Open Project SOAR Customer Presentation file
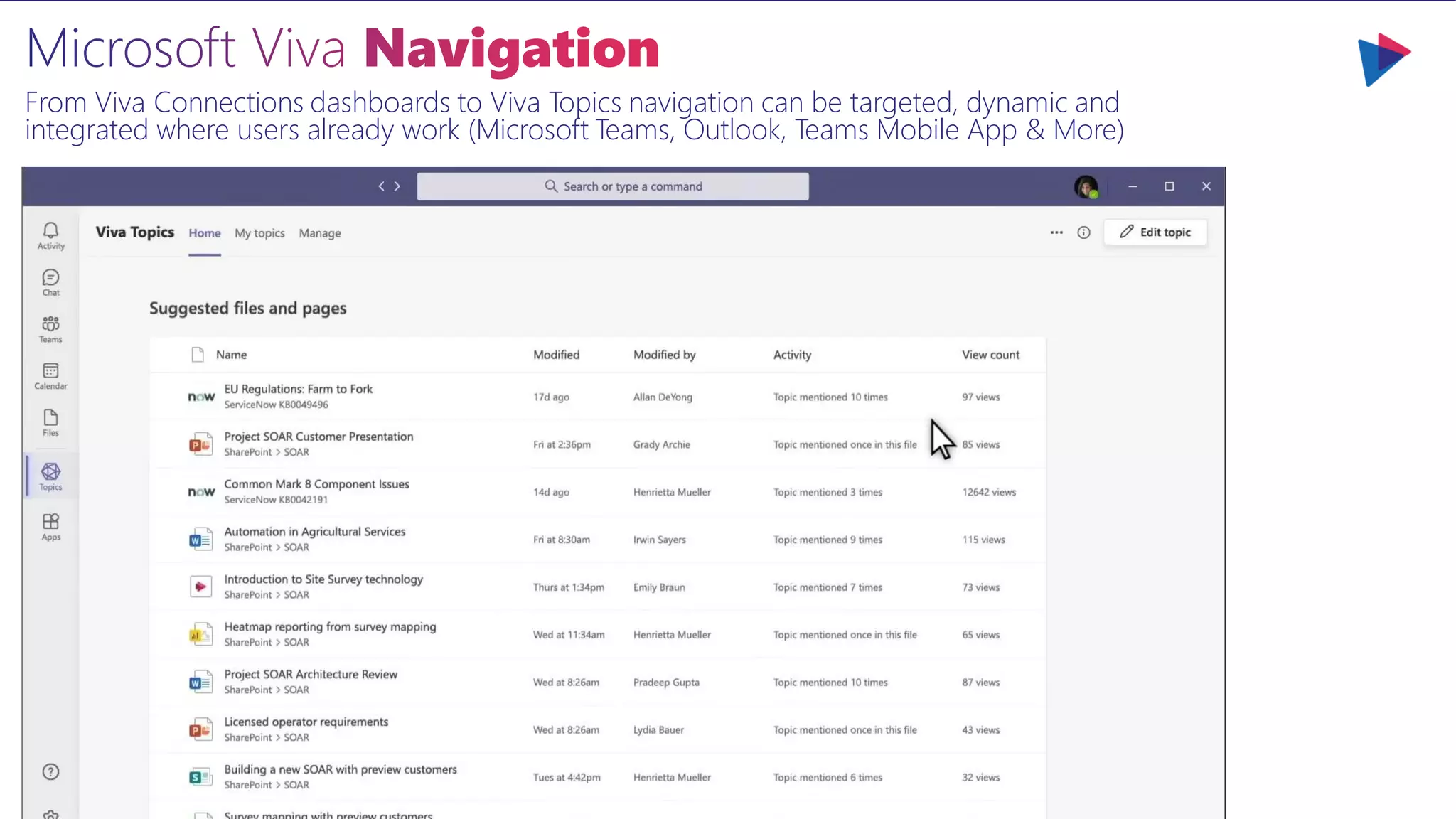 [318, 437]
